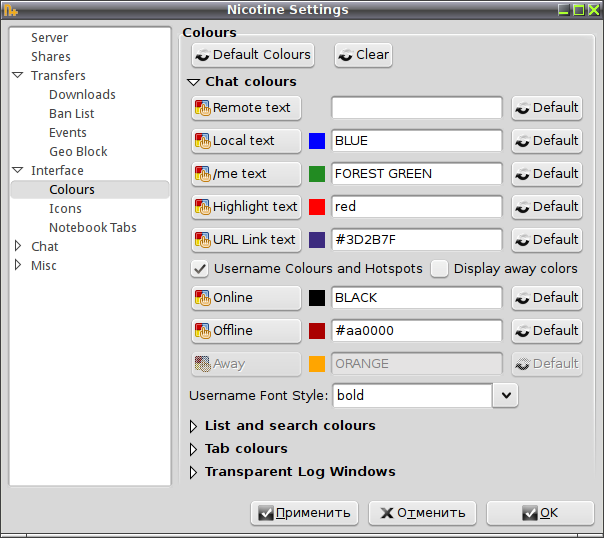
Task: Open Notebook Tabs settings page
Action: pyautogui.click(x=92, y=227)
